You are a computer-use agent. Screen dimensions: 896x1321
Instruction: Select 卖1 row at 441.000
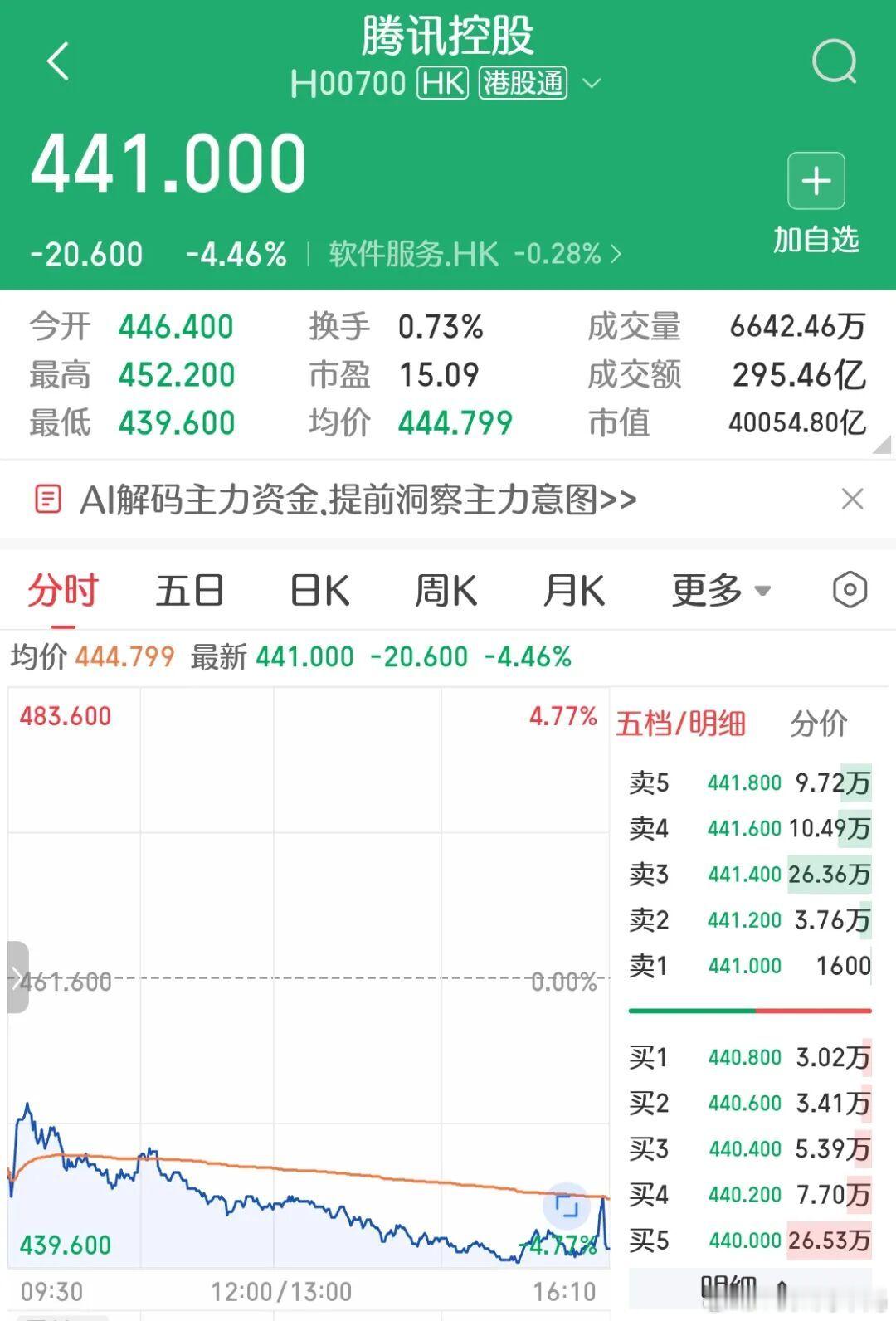pos(750,965)
